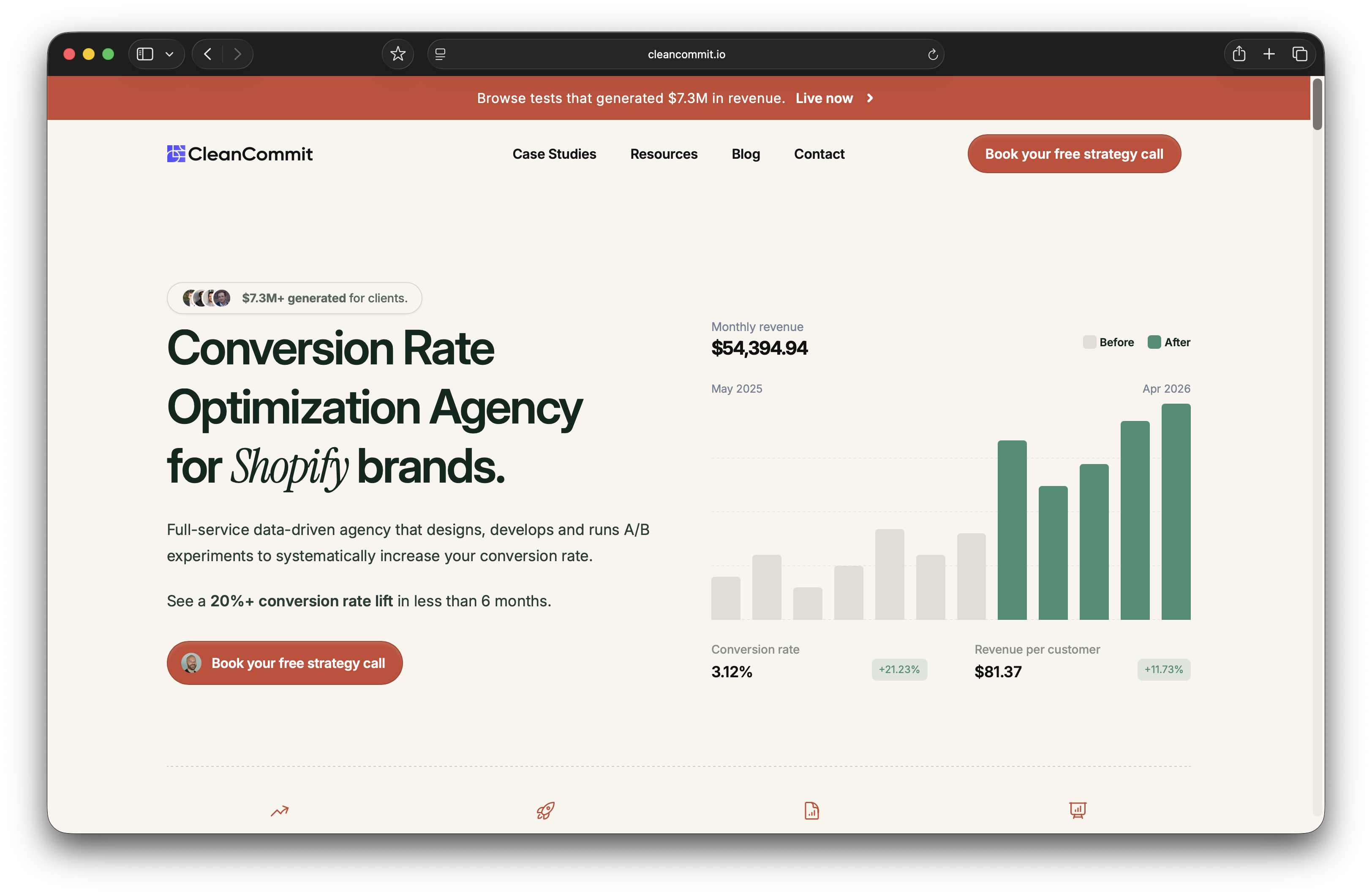Screen dimensions: 1372x896
Task: Open a new tab with plus icon
Action: pos(1269,54)
